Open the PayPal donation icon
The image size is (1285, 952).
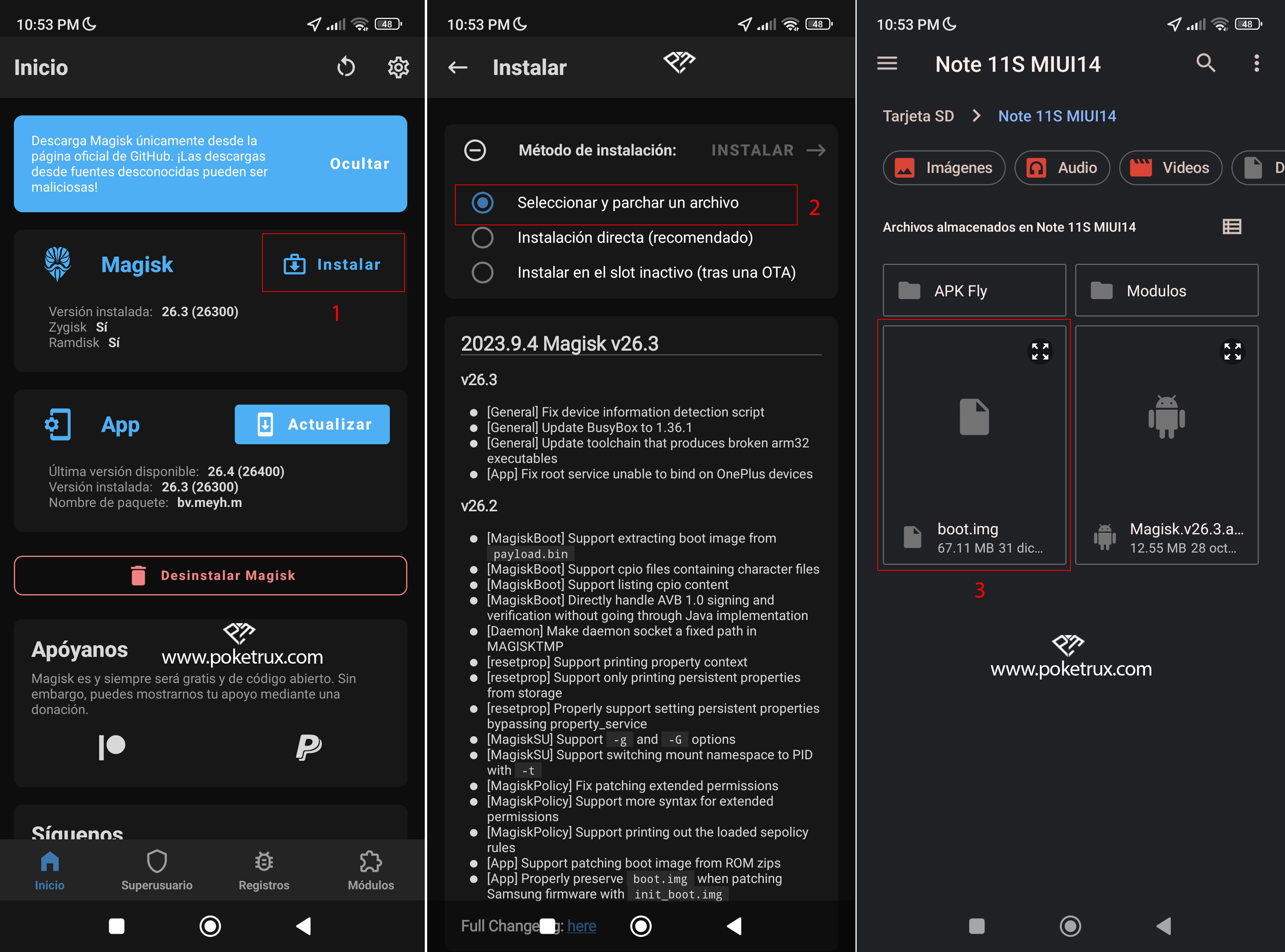[309, 747]
